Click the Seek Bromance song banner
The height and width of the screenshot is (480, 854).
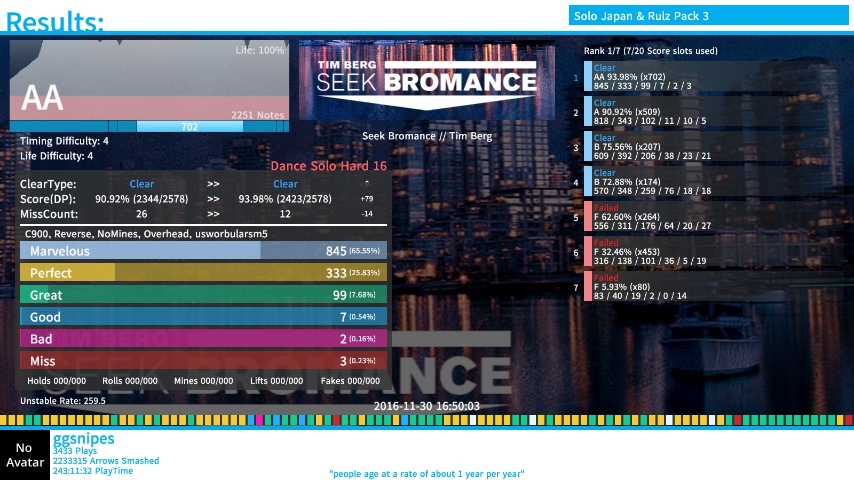(x=427, y=80)
